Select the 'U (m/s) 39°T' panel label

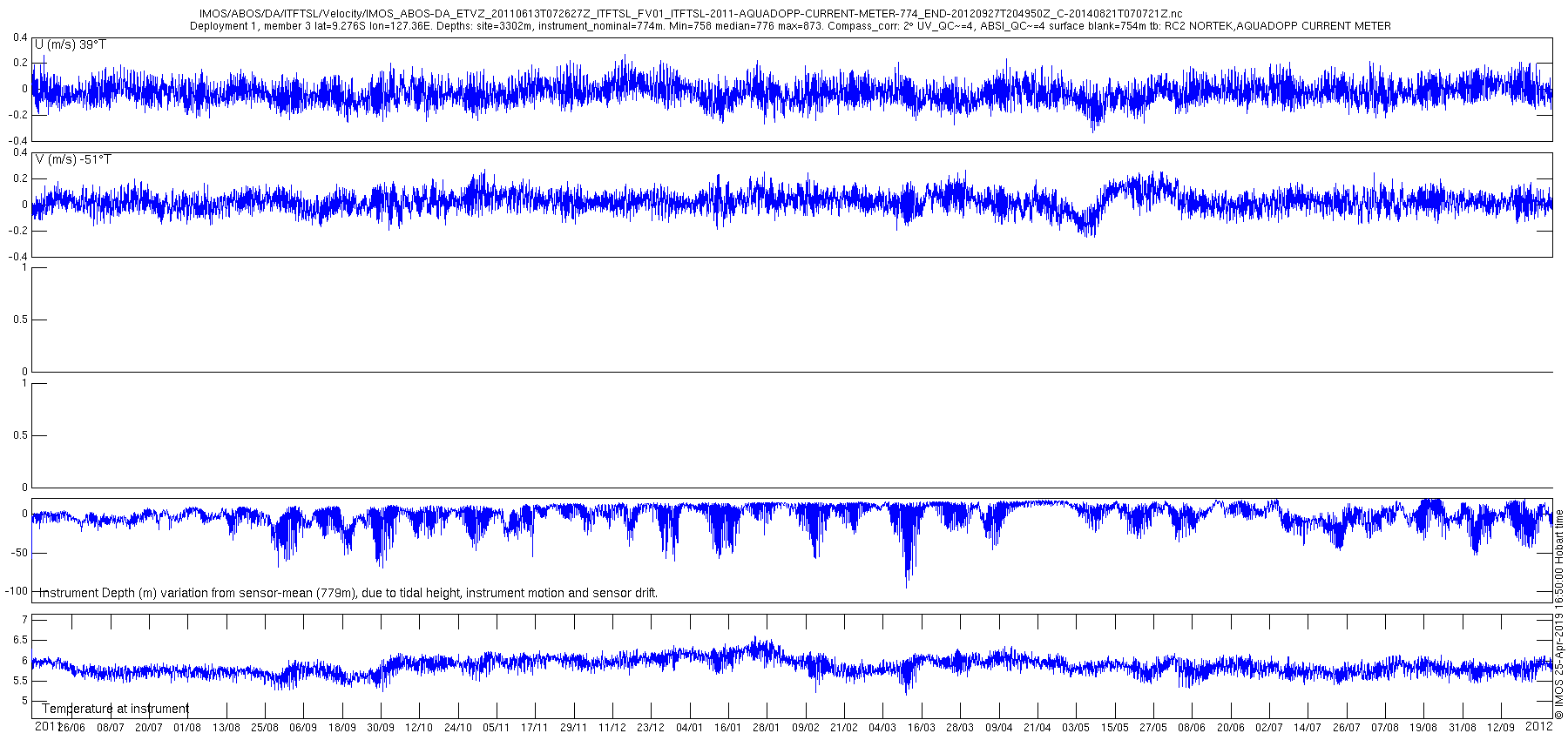(x=71, y=44)
